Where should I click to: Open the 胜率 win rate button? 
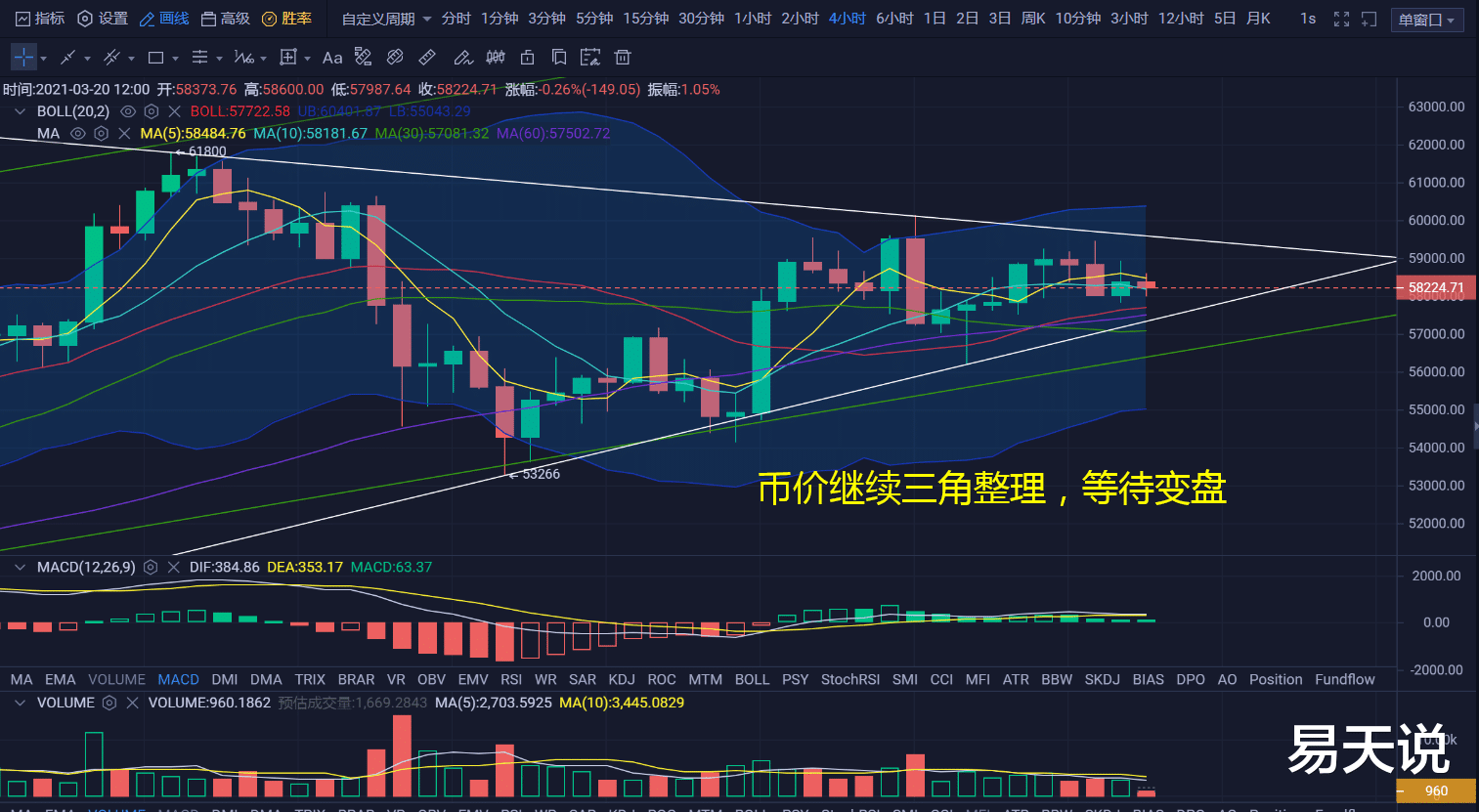(x=286, y=19)
